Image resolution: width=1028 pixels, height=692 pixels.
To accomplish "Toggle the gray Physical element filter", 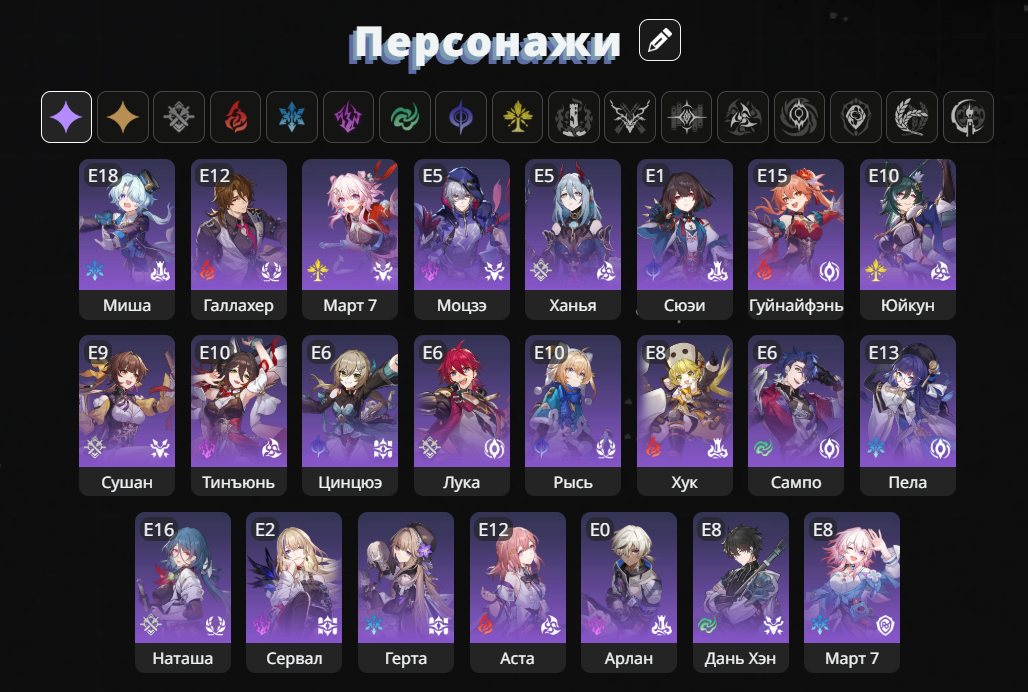I will click(179, 117).
